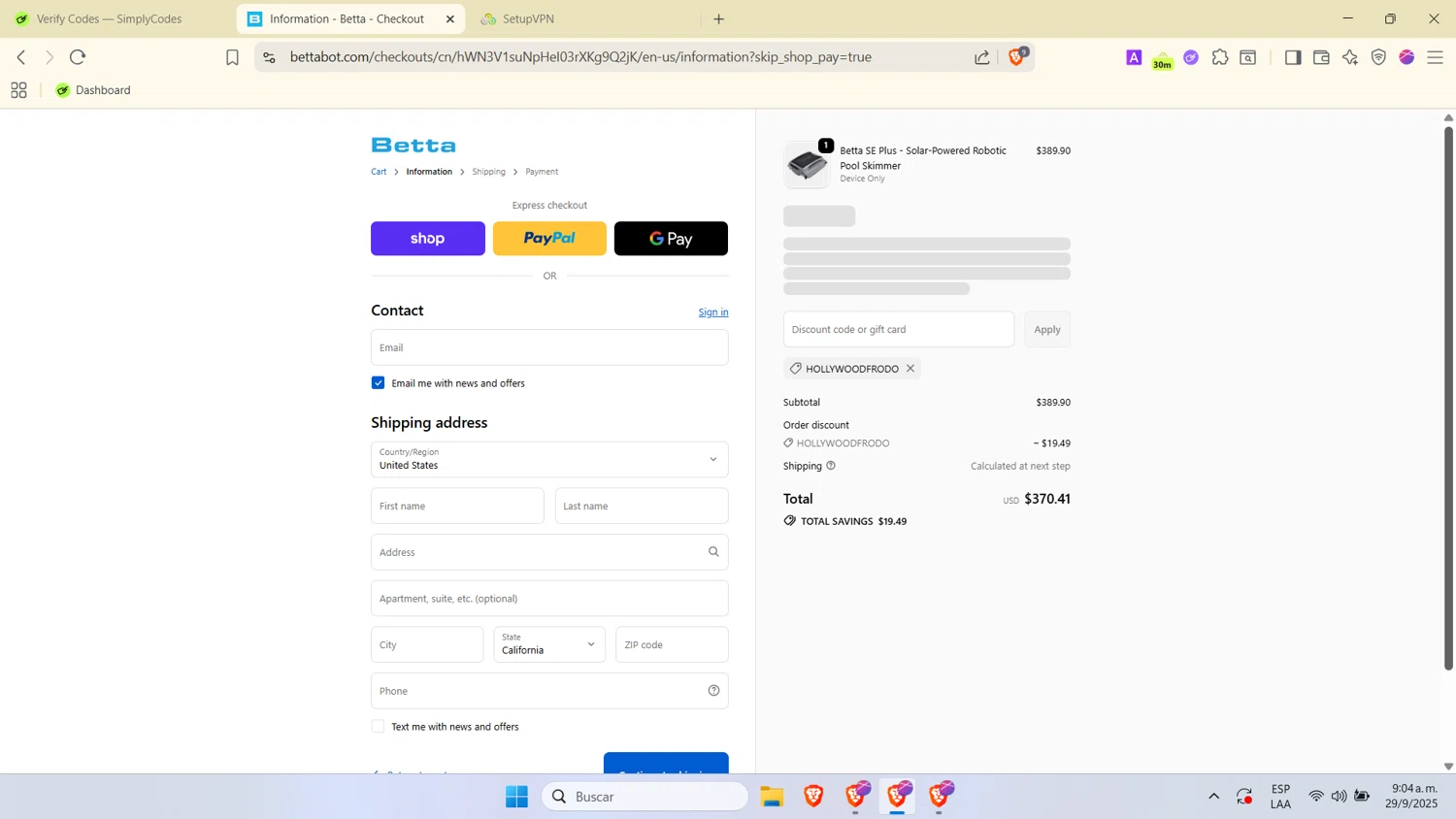
Task: Open Brave VPN shield icon
Action: (x=1378, y=57)
